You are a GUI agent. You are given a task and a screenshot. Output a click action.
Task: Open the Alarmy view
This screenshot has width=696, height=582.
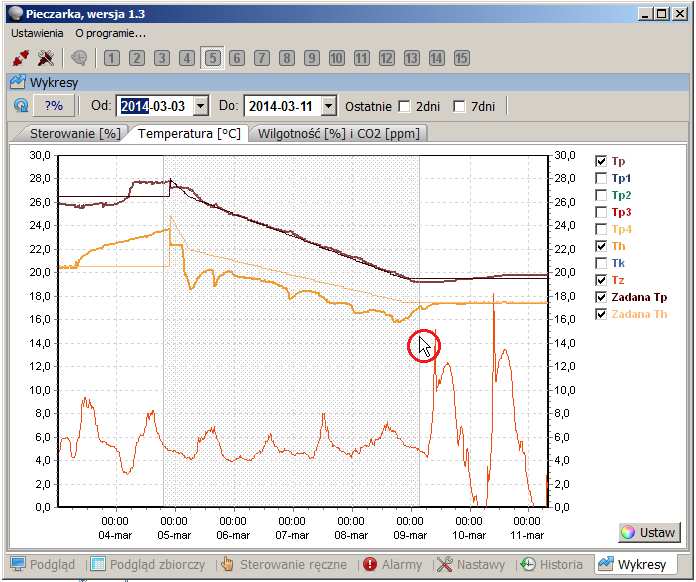pyautogui.click(x=392, y=565)
